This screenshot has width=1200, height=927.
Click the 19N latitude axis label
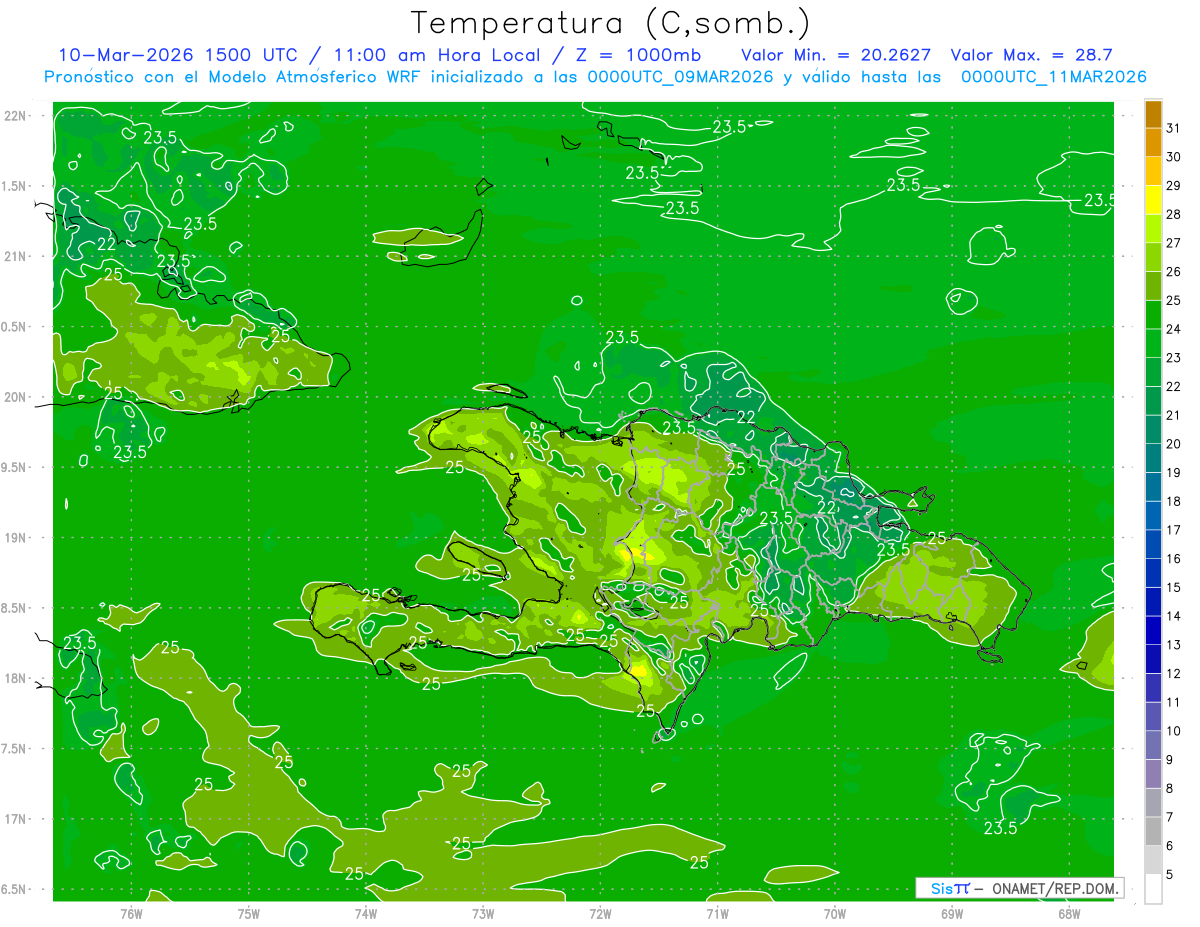click(14, 538)
